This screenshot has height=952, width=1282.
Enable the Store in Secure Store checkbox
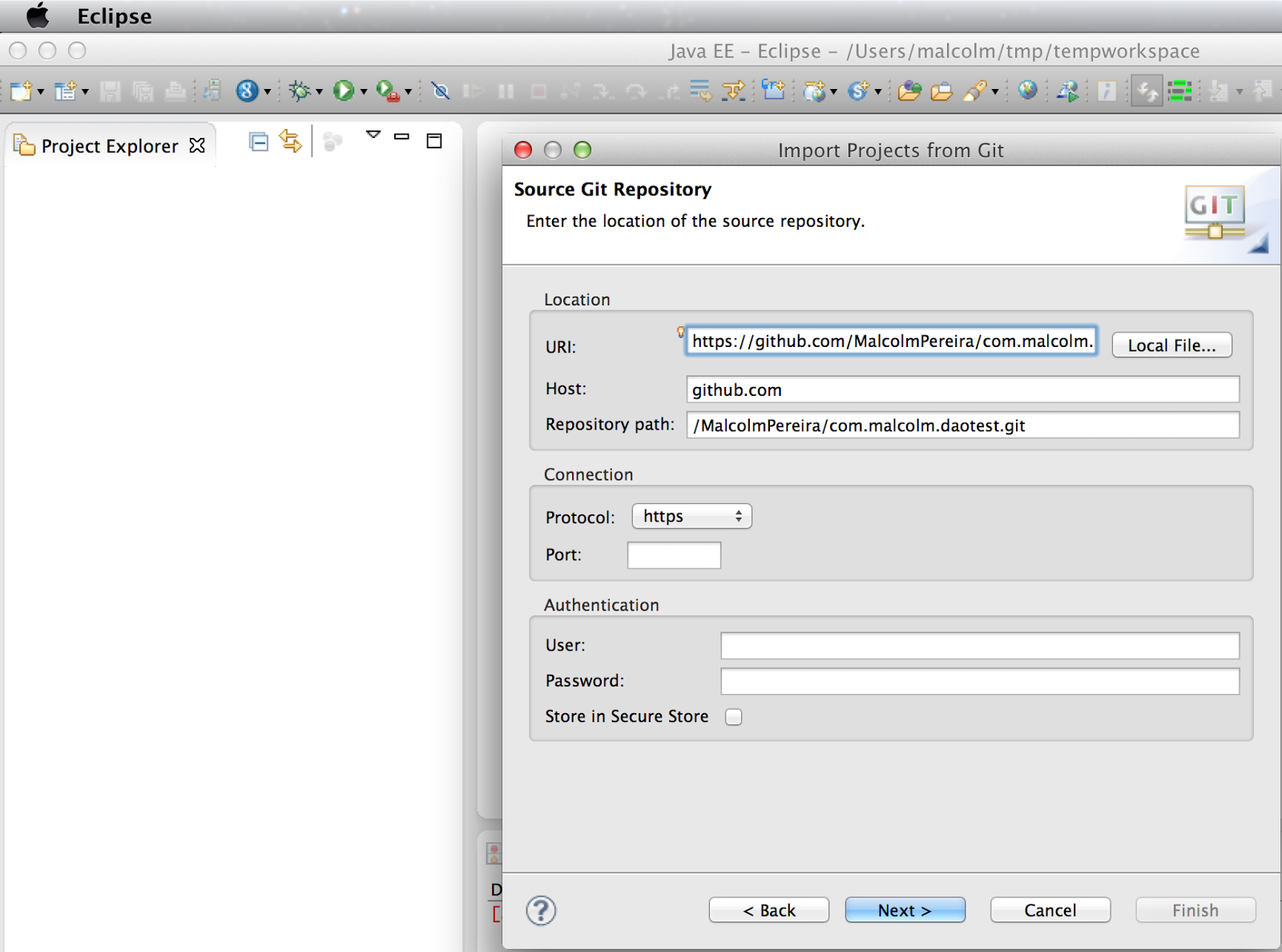(x=733, y=717)
